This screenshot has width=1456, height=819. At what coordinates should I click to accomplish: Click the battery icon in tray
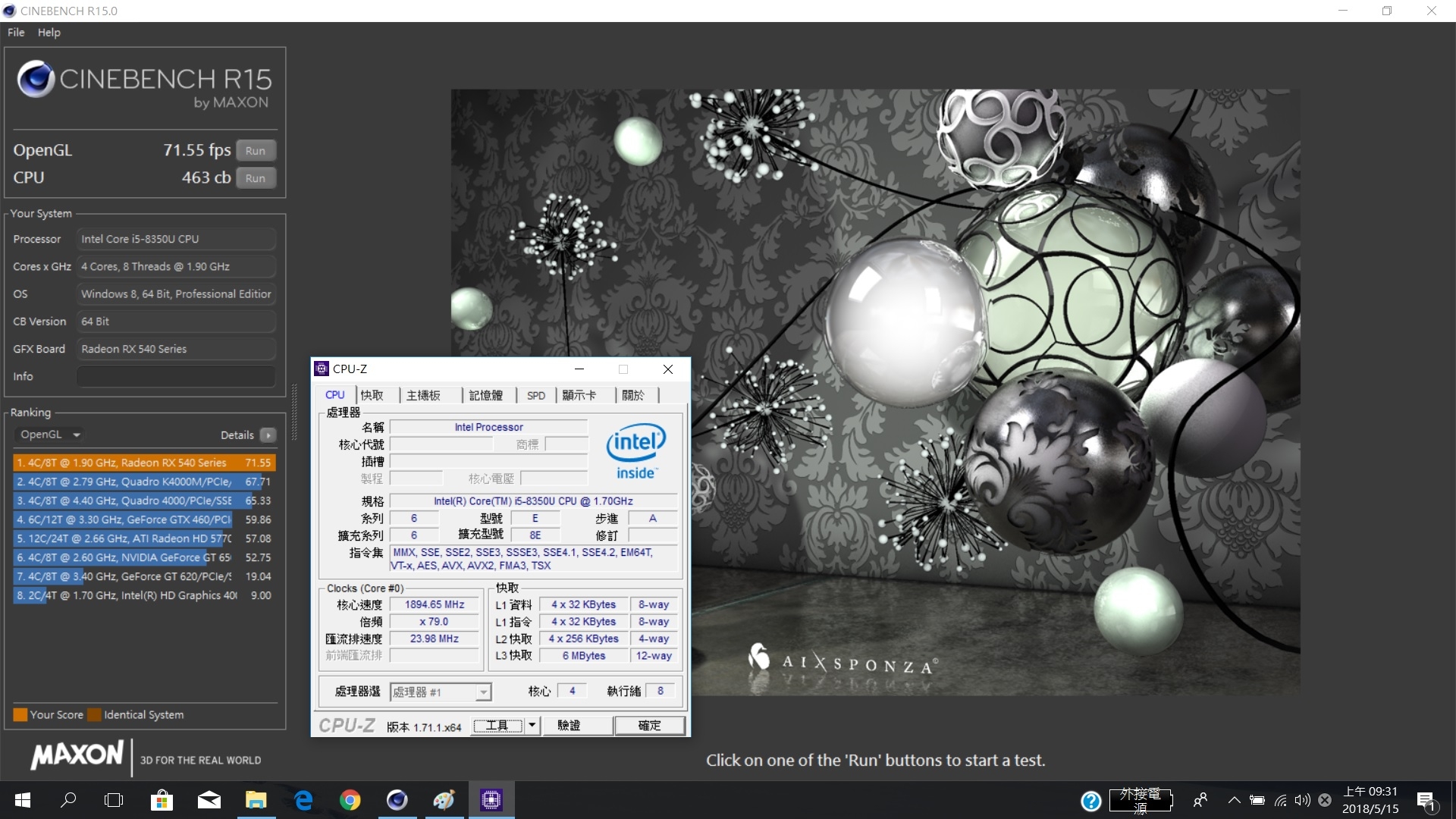coord(1257,800)
